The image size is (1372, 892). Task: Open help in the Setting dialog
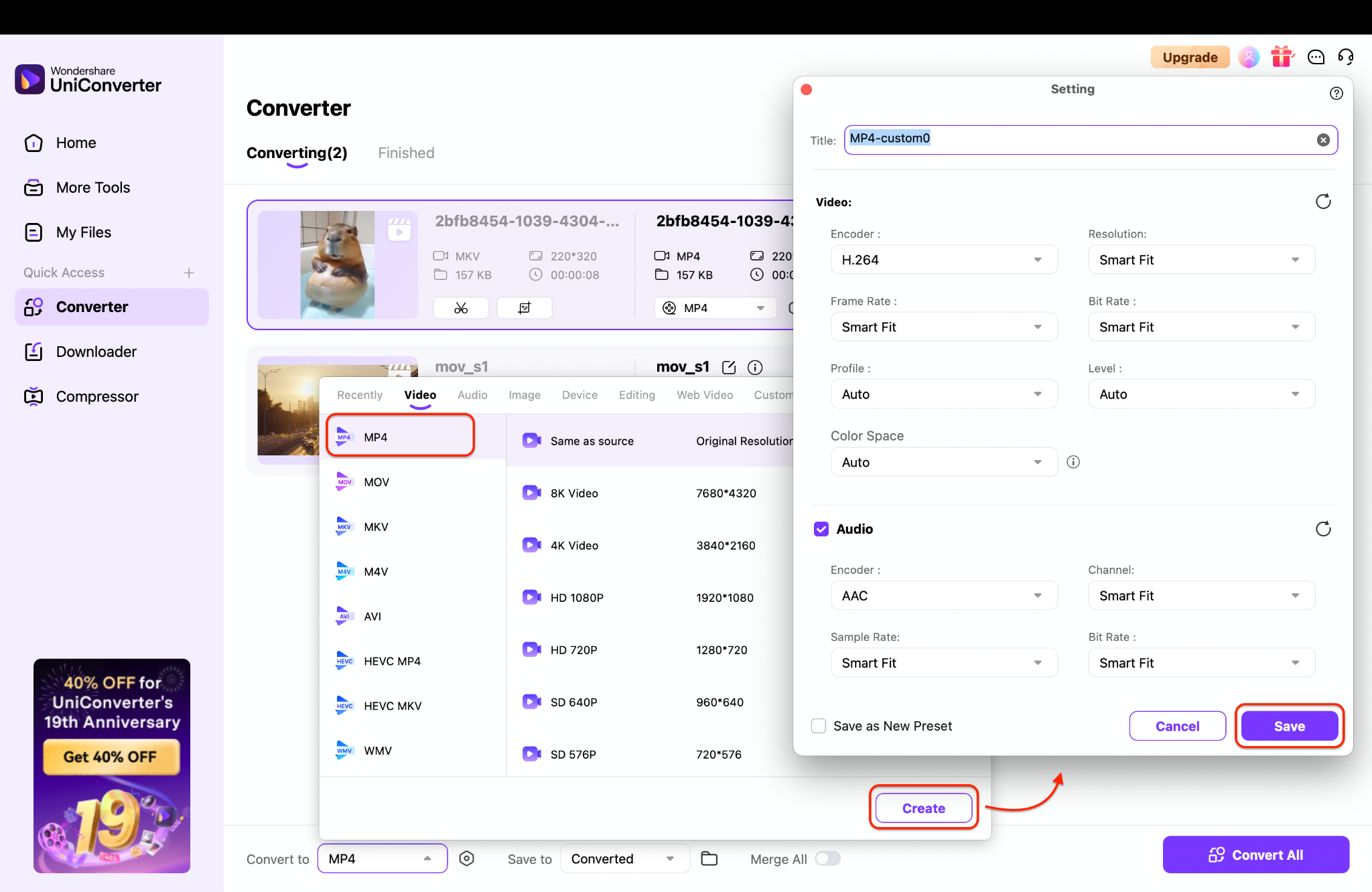tap(1336, 93)
